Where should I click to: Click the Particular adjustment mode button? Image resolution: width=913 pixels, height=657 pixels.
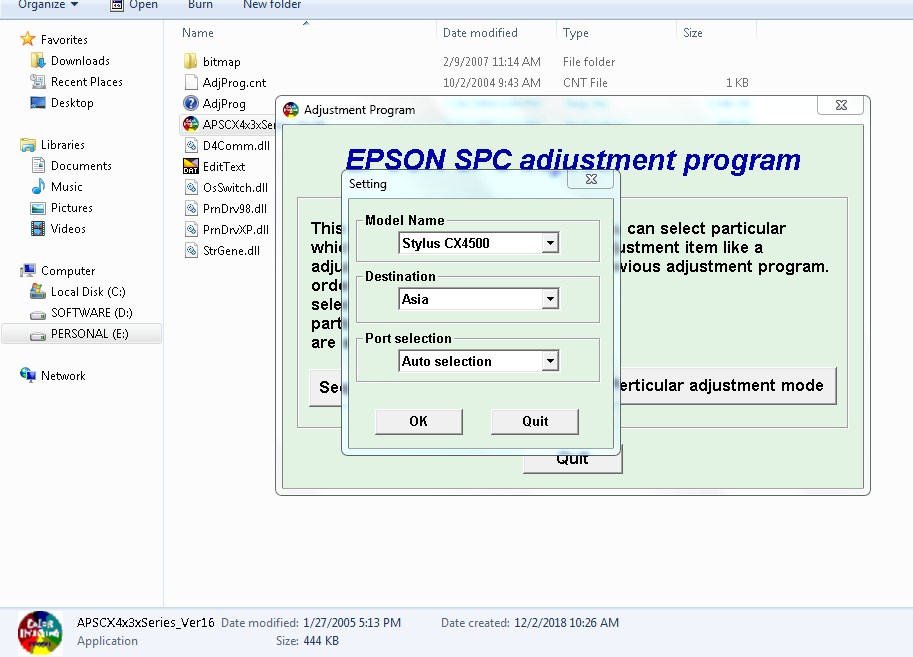click(726, 386)
